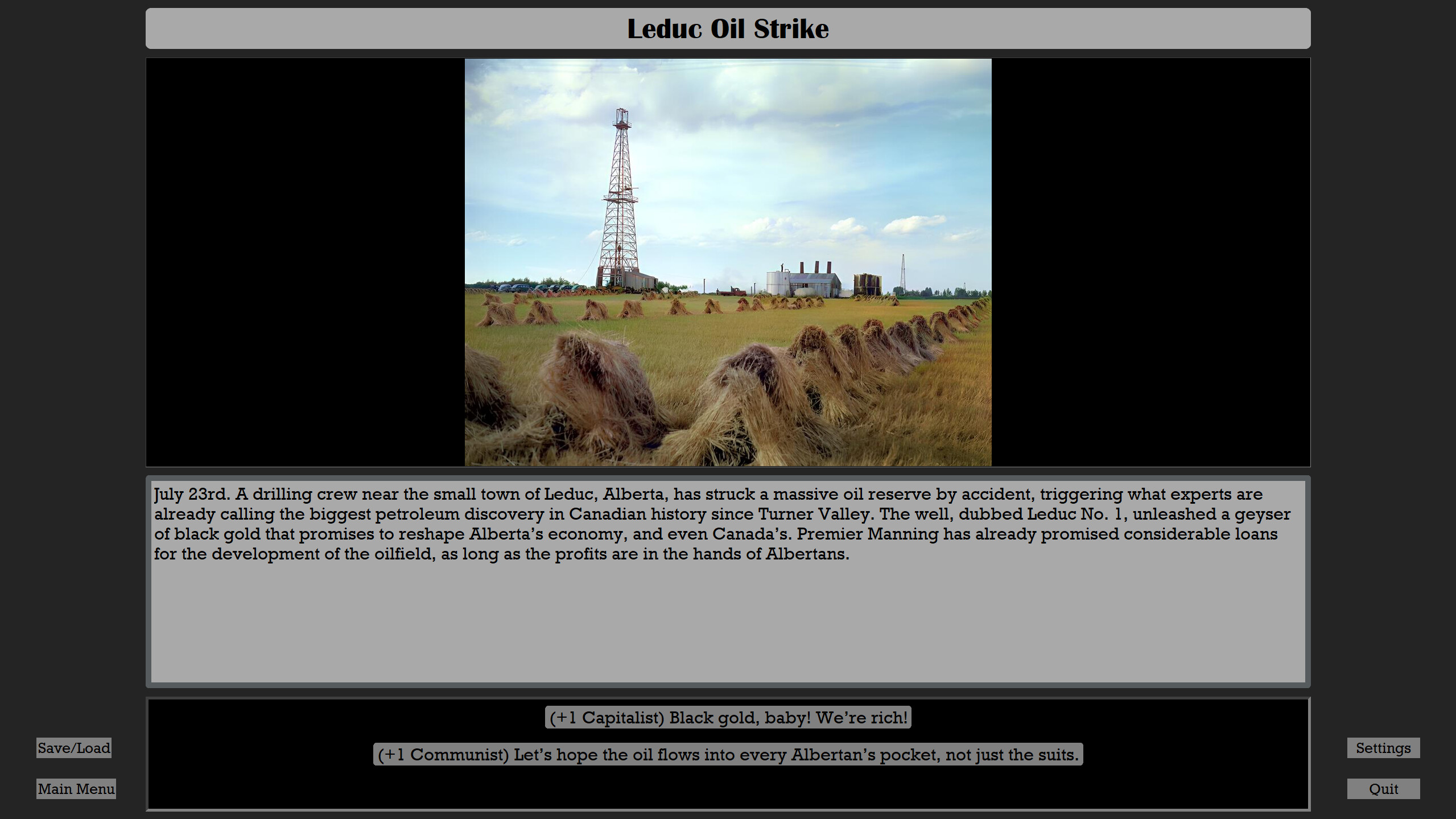Choose the (+1 Communist) oil flows option
The width and height of the screenshot is (1456, 819).
coord(728,755)
